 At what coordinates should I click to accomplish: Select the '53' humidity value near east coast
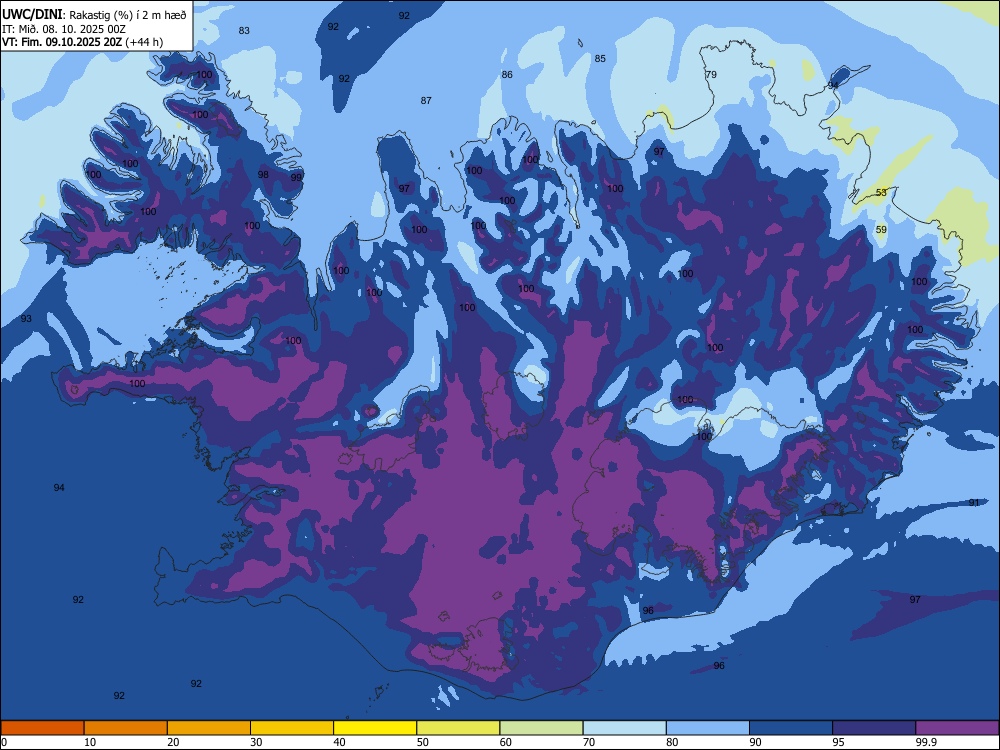pos(881,193)
